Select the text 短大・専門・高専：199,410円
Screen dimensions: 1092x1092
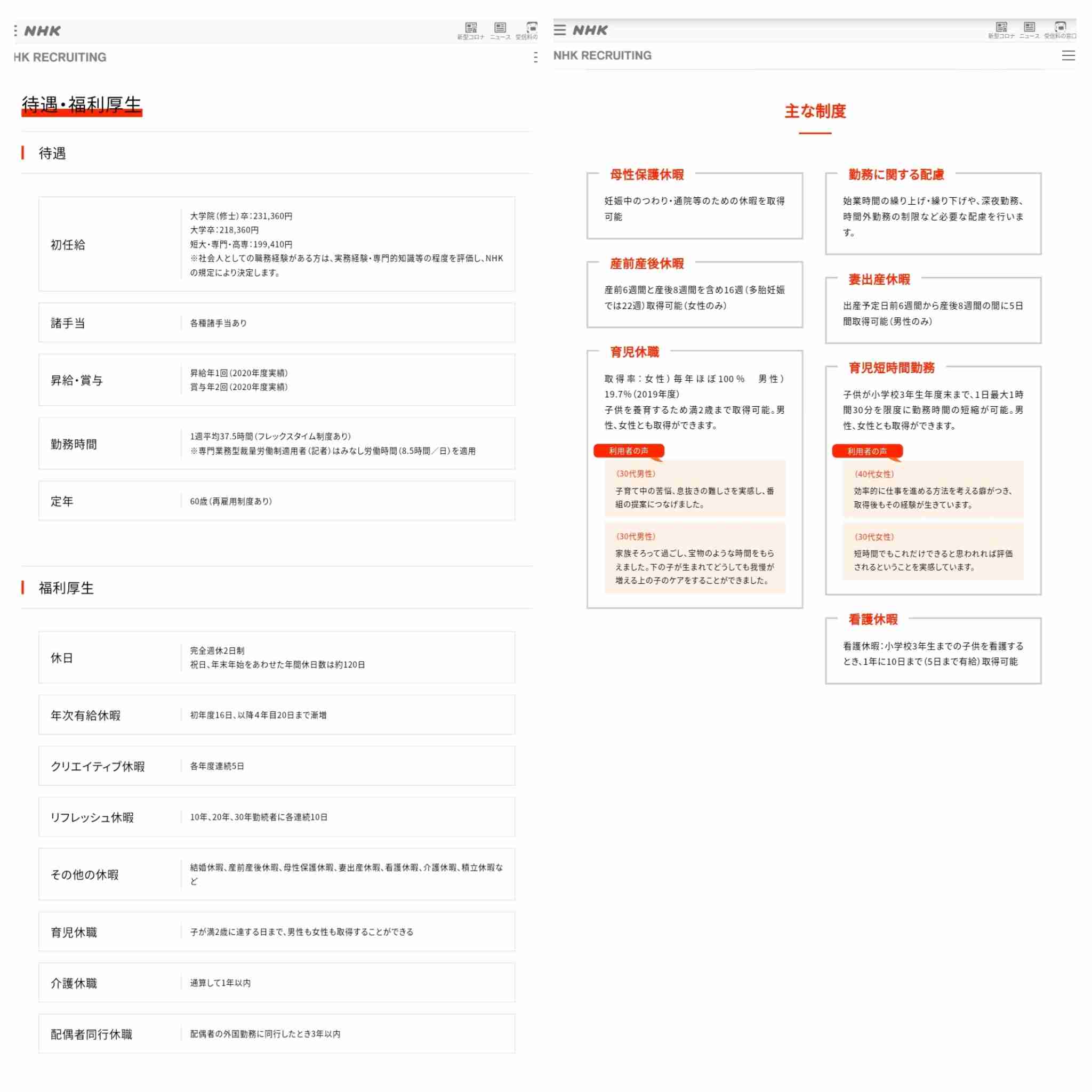(242, 244)
